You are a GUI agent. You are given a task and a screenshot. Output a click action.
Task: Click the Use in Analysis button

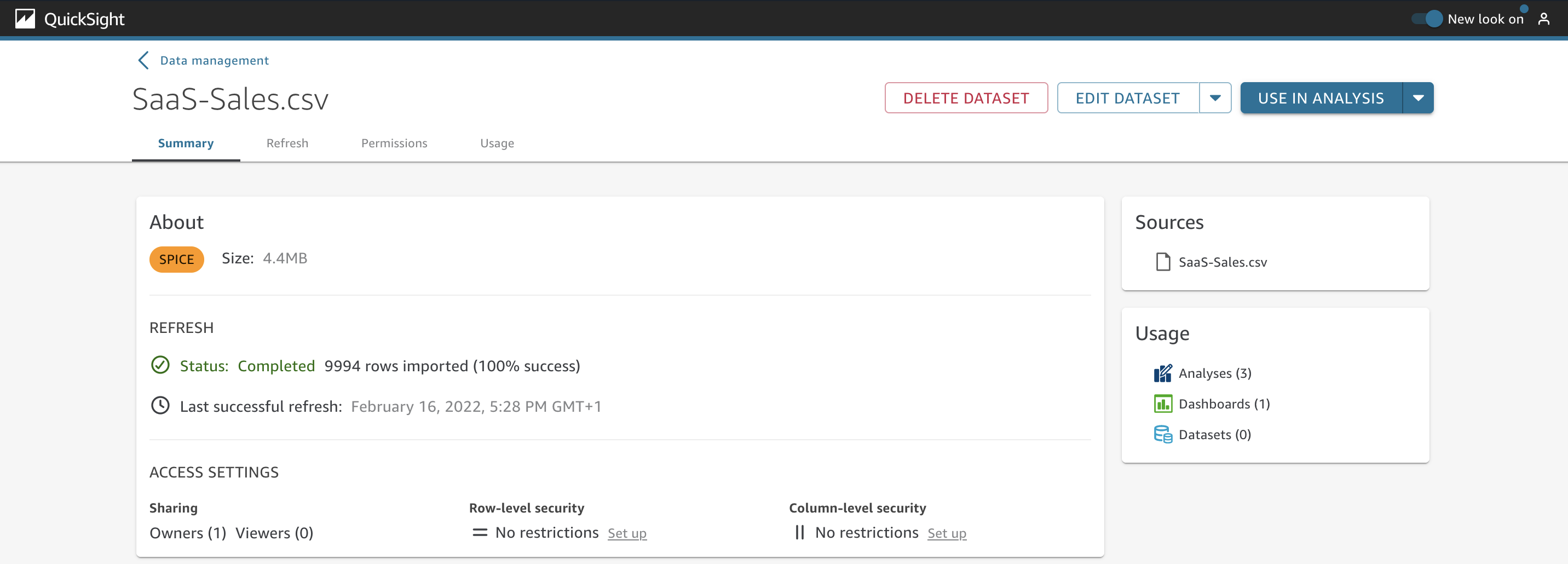click(x=1320, y=98)
